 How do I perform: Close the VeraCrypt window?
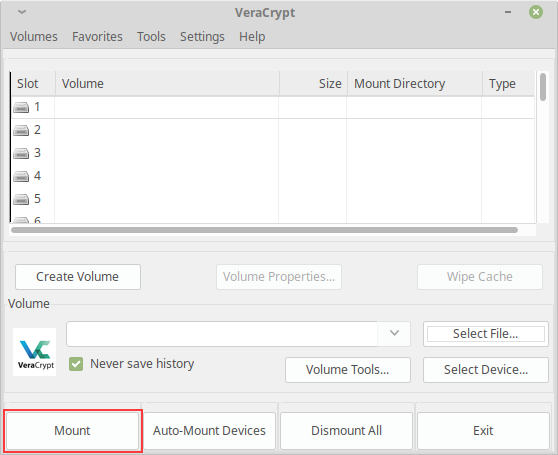click(536, 12)
